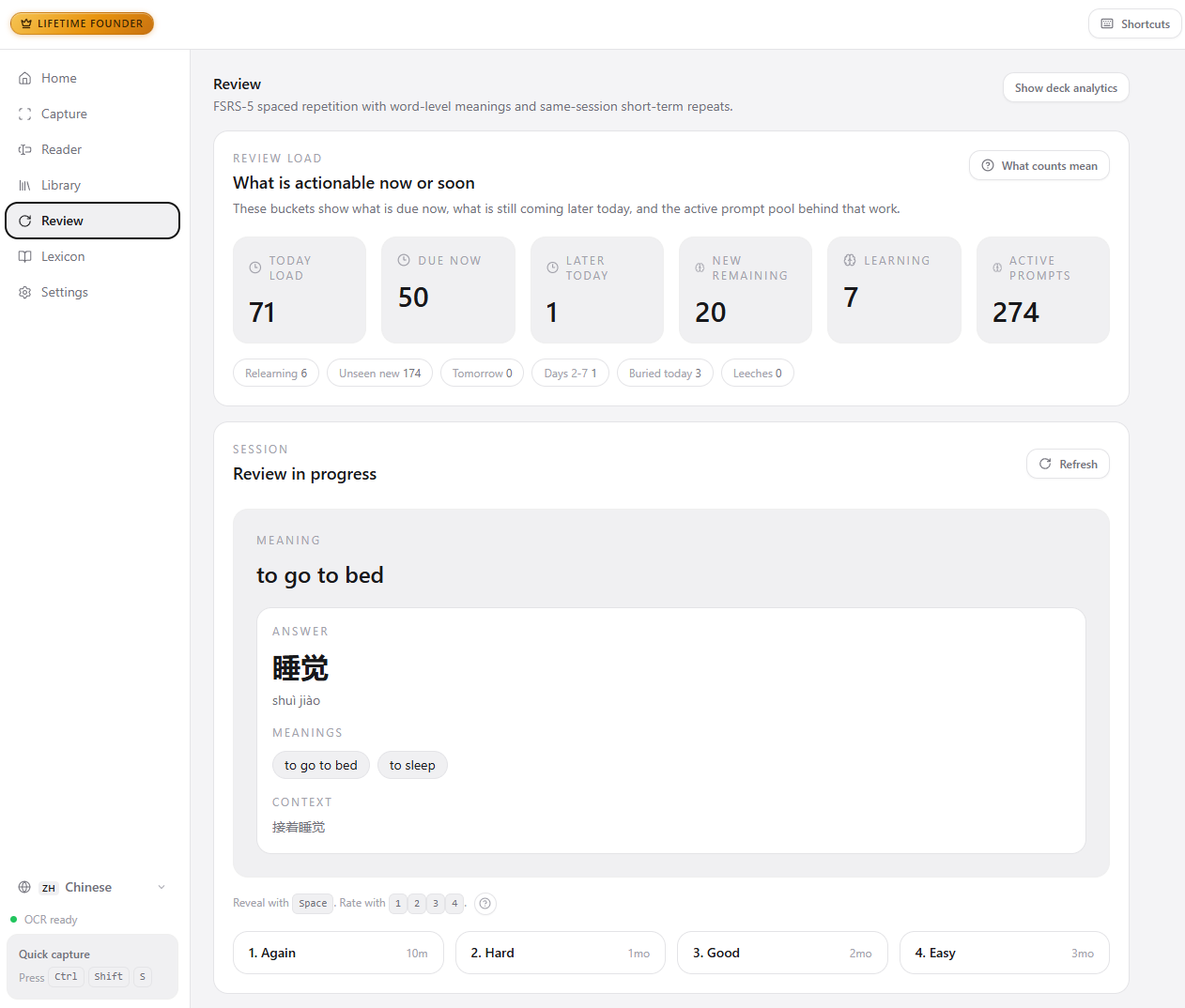This screenshot has height=1008, width=1185.
Task: Click the Lifetime Founder badge
Action: (82, 23)
